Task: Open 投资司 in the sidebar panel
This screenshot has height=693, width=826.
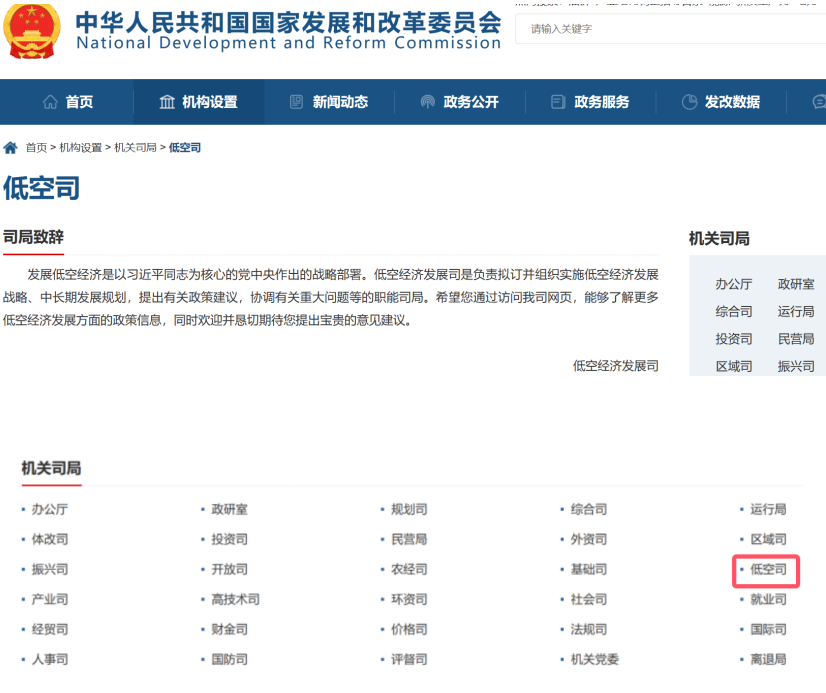Action: [x=734, y=339]
